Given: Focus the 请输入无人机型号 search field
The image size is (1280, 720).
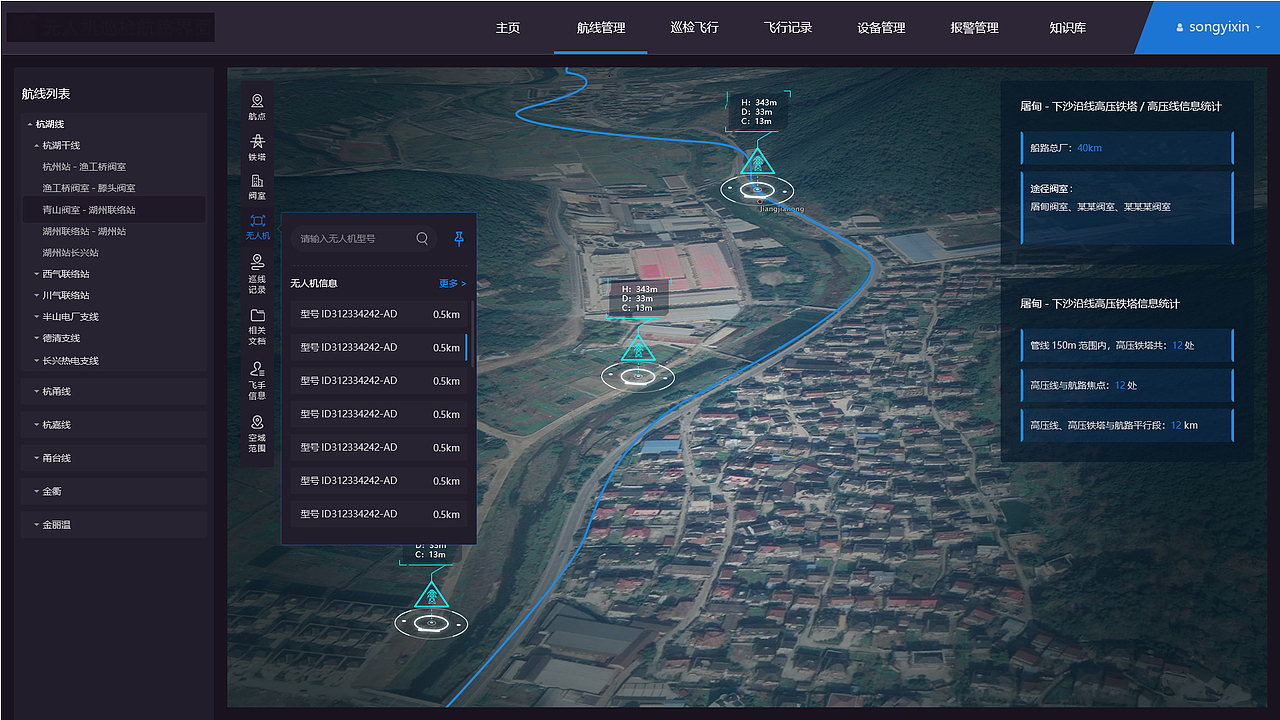Looking at the screenshot, I should pyautogui.click(x=364, y=239).
